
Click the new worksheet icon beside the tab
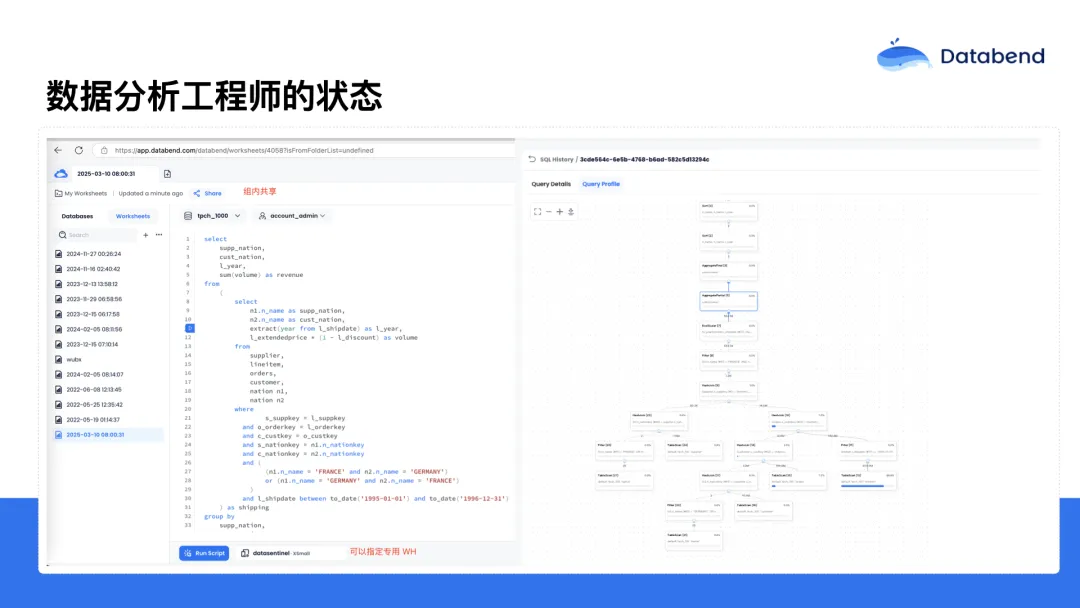(x=167, y=174)
